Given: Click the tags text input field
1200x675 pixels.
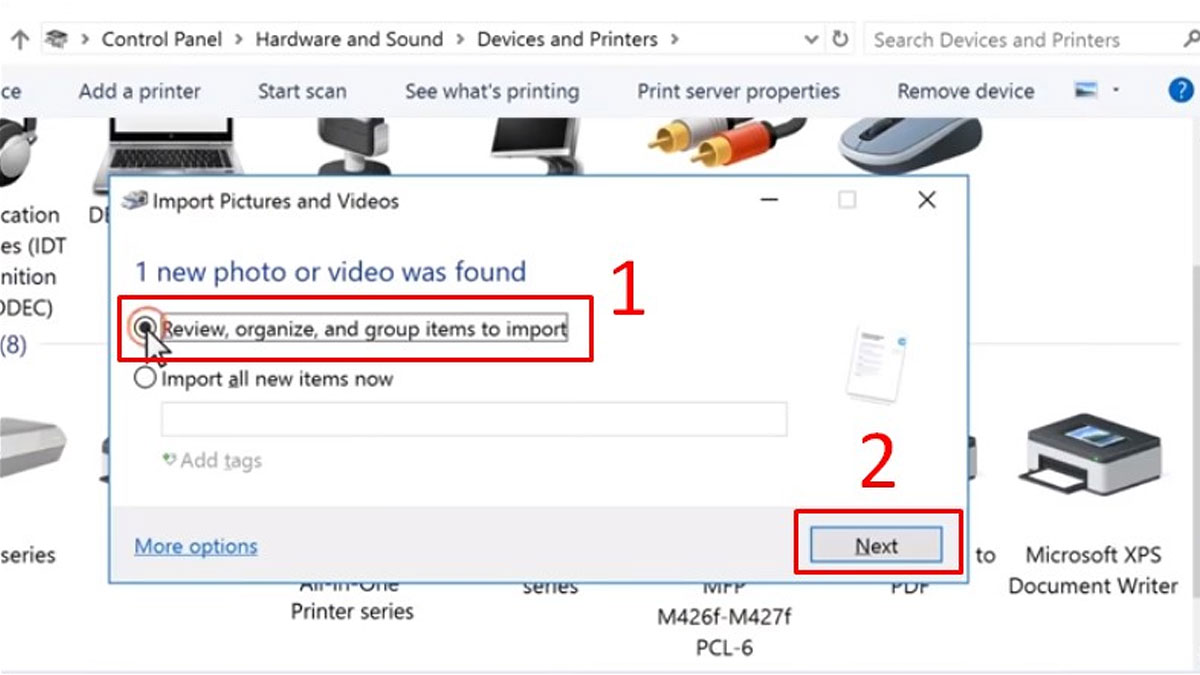Looking at the screenshot, I should point(473,419).
